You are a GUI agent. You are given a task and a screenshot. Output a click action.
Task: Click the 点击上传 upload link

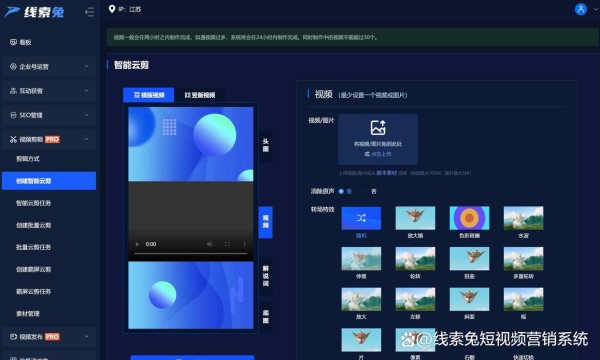(381, 154)
